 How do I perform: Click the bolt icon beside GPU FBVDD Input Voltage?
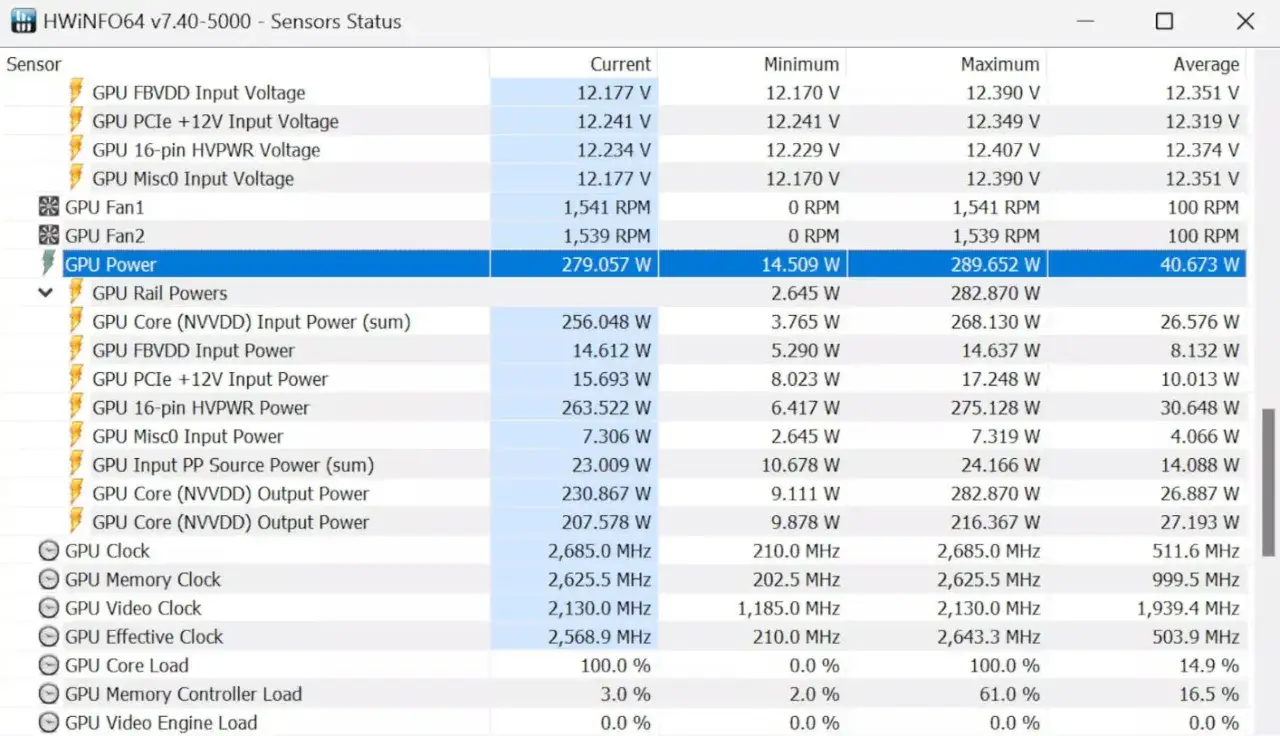pyautogui.click(x=76, y=92)
